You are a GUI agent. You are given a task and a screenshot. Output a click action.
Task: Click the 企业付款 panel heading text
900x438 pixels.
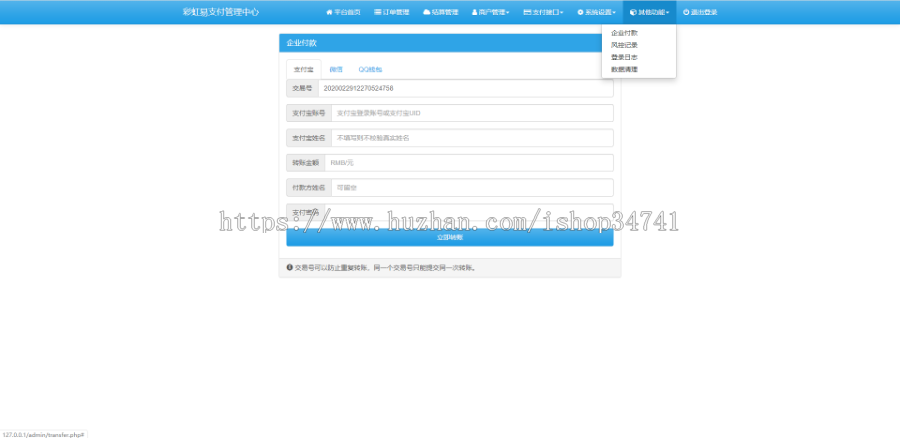[302, 43]
